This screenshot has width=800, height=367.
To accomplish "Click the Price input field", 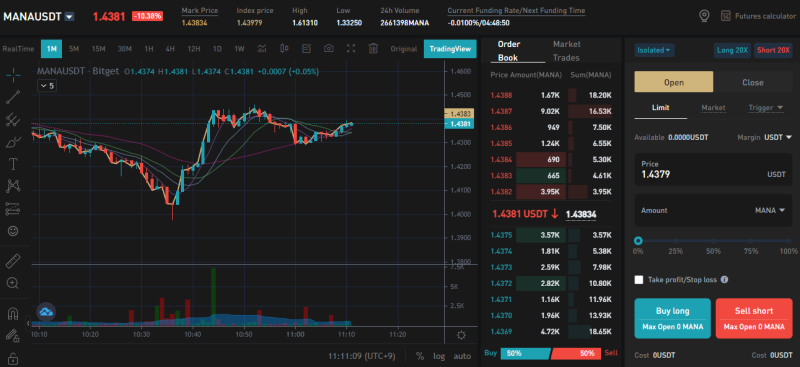I will pyautogui.click(x=713, y=170).
